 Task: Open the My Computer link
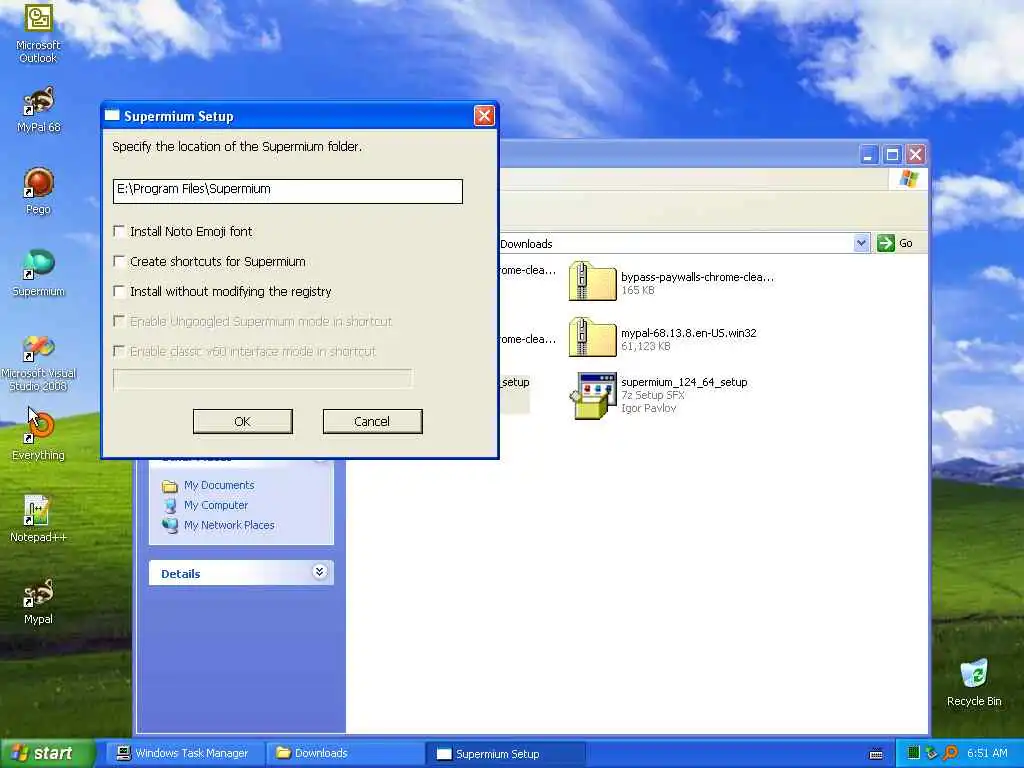coord(216,505)
